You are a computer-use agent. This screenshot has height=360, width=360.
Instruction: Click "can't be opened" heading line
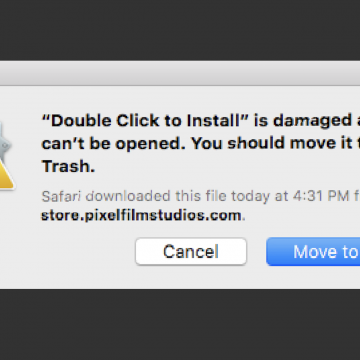pyautogui.click(x=114, y=143)
